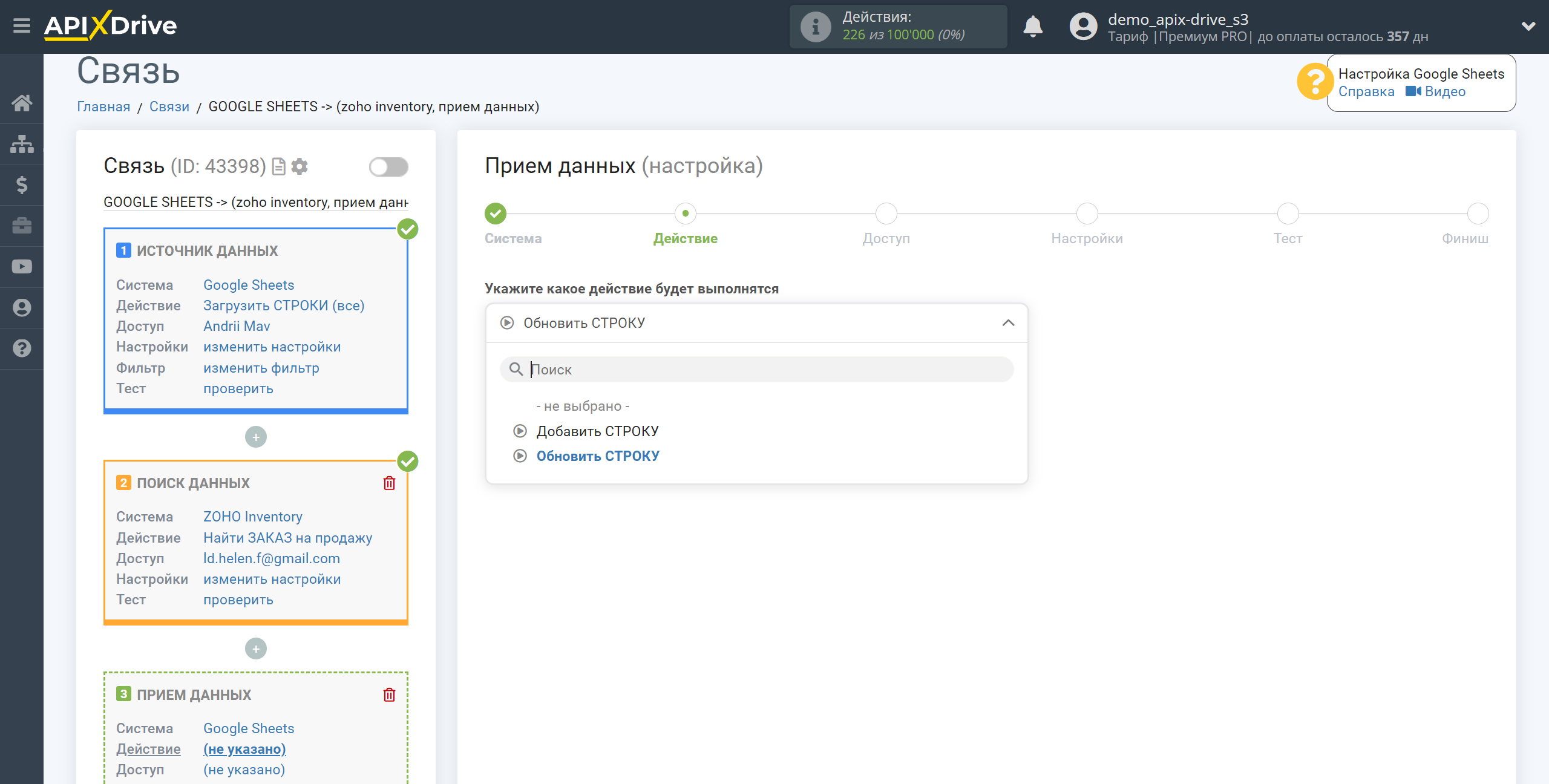Open YouTube video icon in sidebar
Image resolution: width=1549 pixels, height=784 pixels.
[x=22, y=267]
